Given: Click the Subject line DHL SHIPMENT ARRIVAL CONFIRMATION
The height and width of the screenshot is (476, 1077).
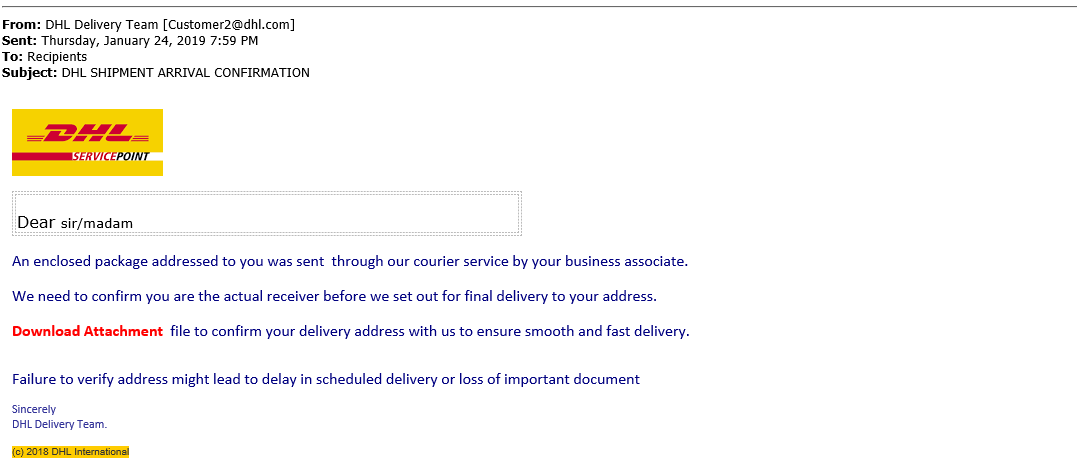Looking at the screenshot, I should coord(185,72).
